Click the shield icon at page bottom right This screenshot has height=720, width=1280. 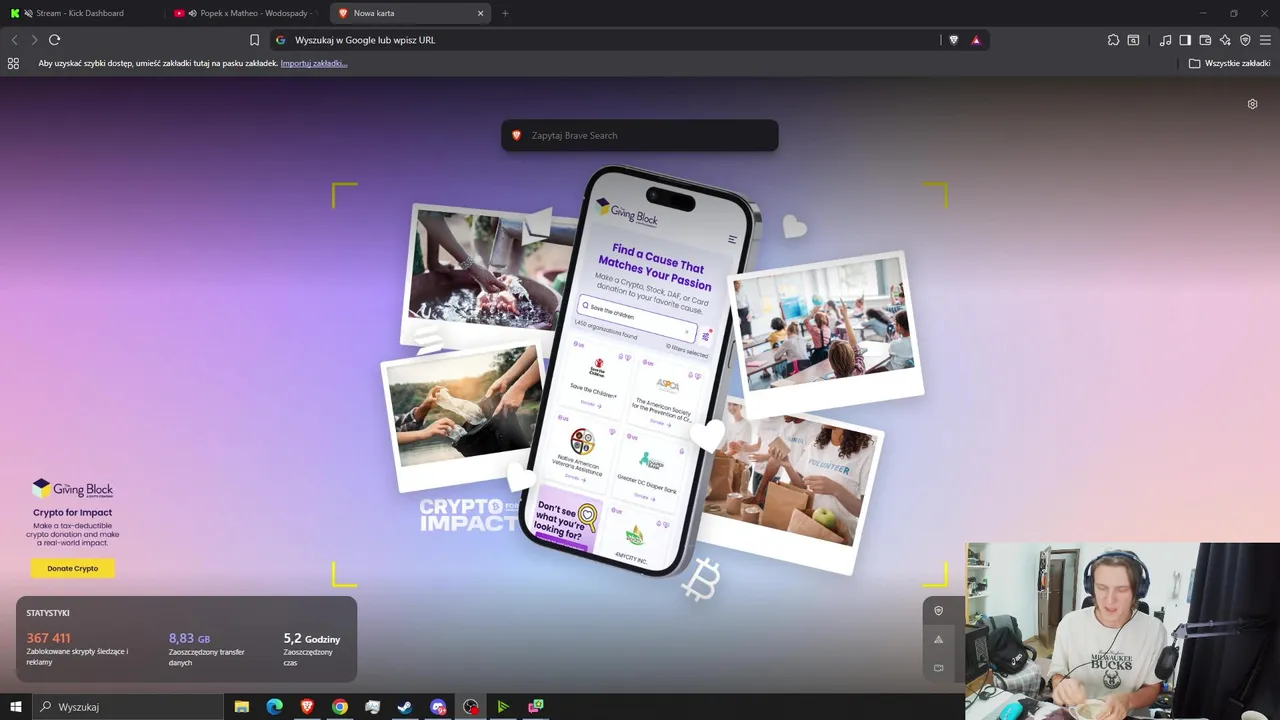[938, 610]
